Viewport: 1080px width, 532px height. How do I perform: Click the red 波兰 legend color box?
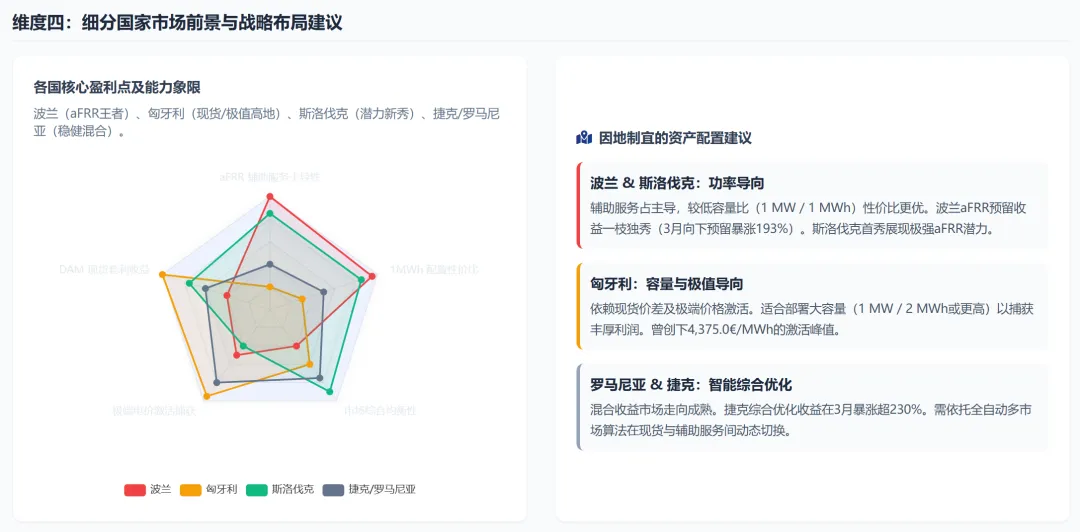tap(134, 490)
